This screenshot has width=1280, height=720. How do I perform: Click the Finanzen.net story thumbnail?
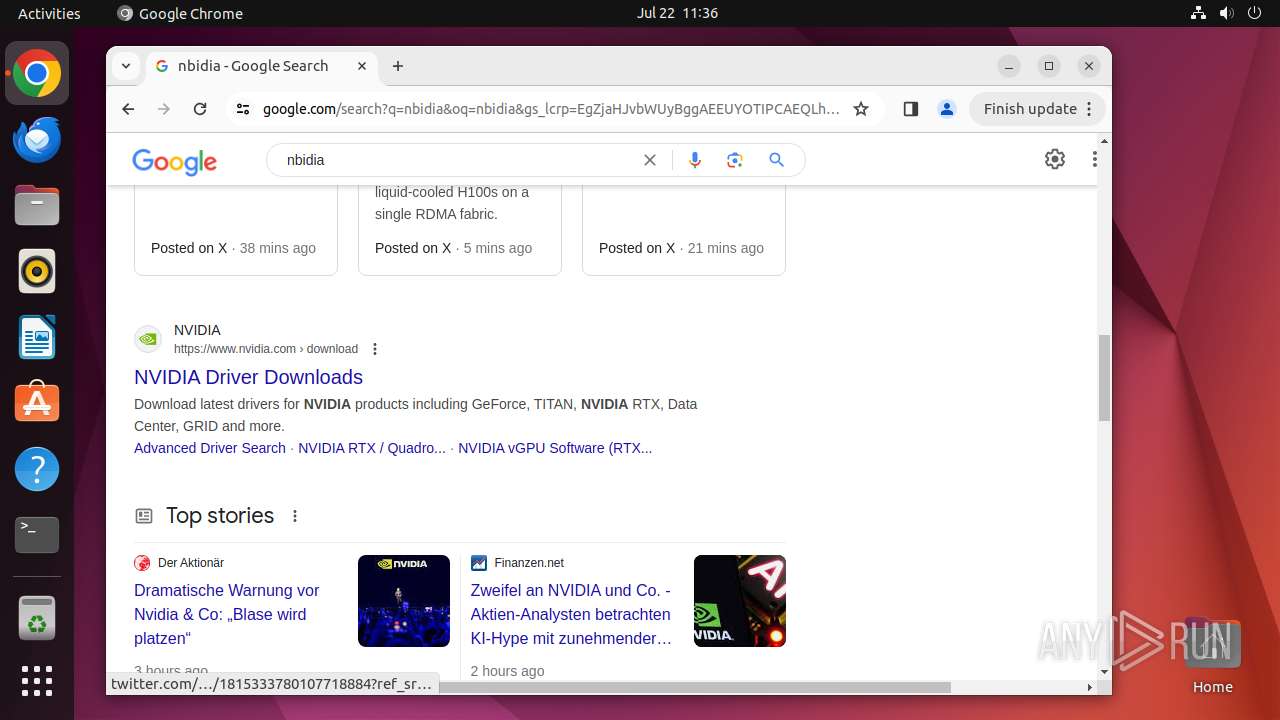pyautogui.click(x=740, y=601)
